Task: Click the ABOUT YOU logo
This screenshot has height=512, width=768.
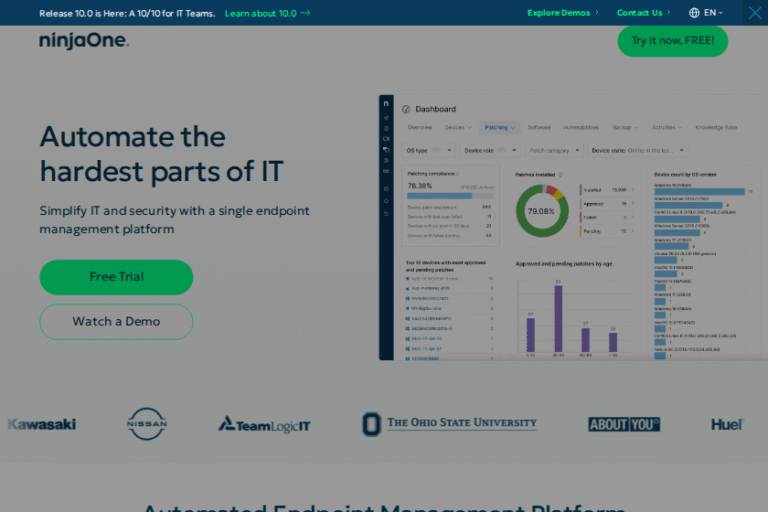Action: click(624, 424)
